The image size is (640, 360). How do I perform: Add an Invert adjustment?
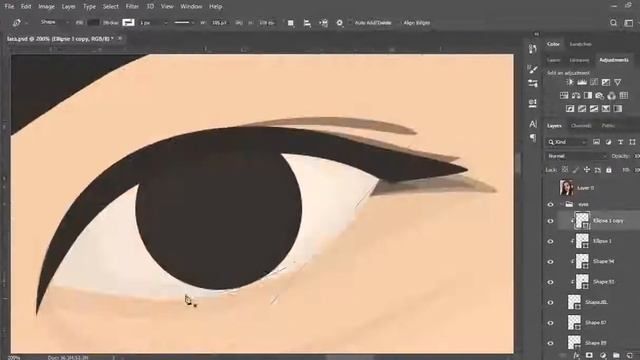click(x=570, y=109)
